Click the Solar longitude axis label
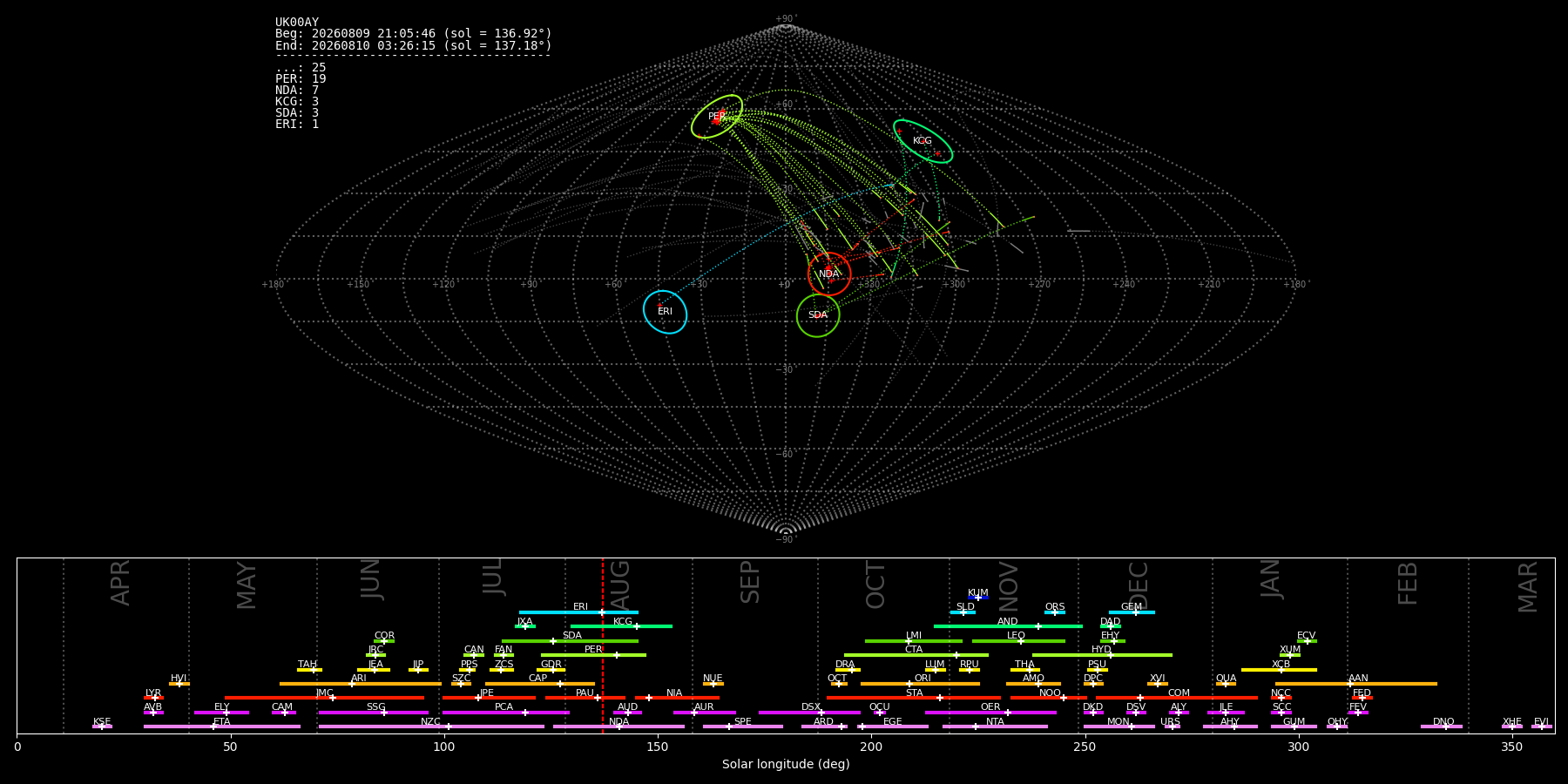The width and height of the screenshot is (1568, 784). point(786,764)
